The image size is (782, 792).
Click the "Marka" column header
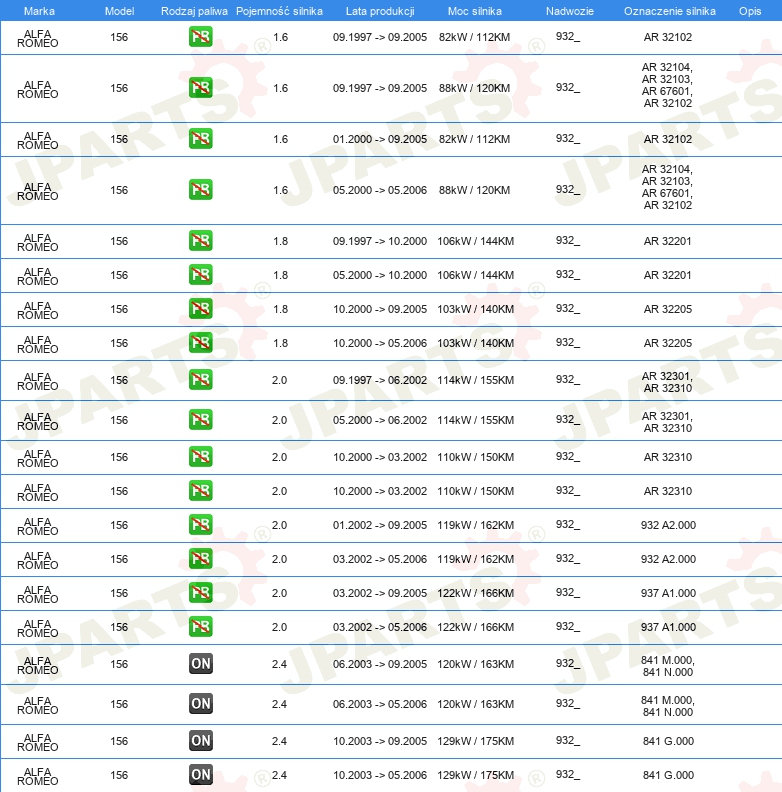click(39, 11)
